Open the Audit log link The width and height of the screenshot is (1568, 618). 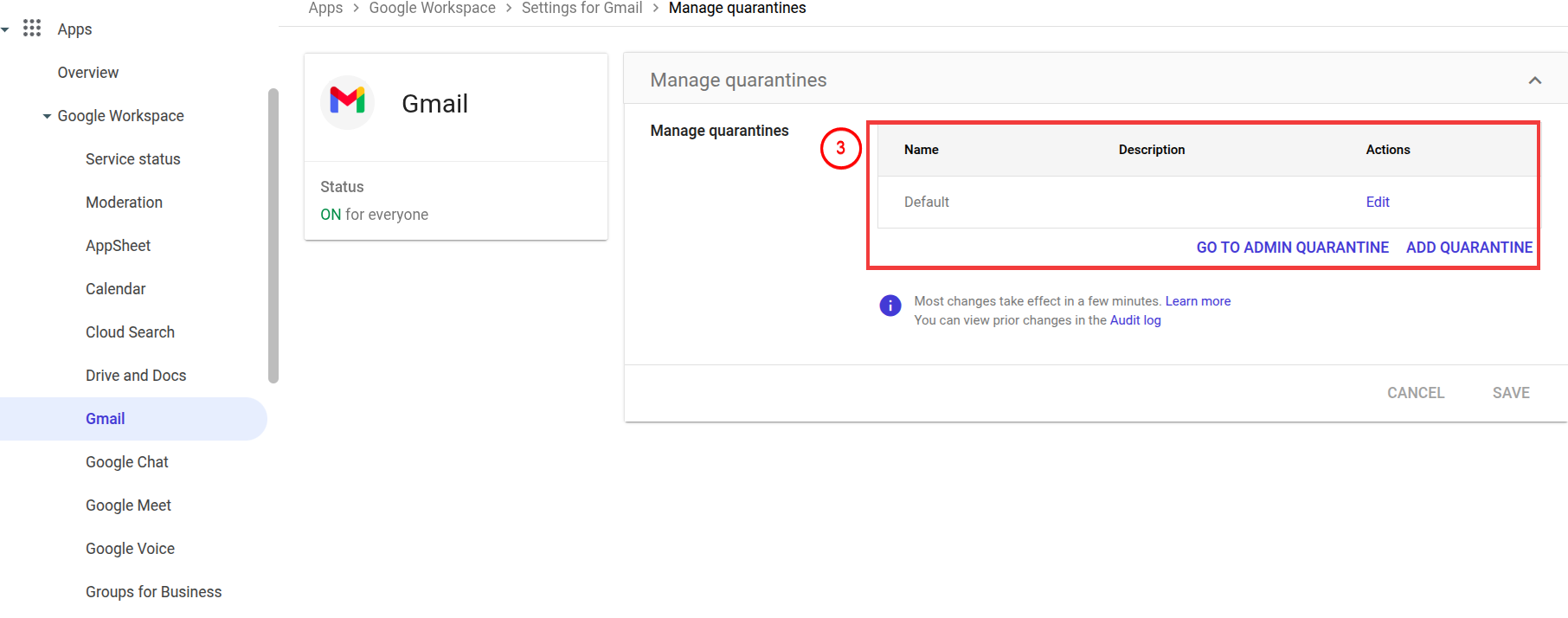click(x=1135, y=320)
